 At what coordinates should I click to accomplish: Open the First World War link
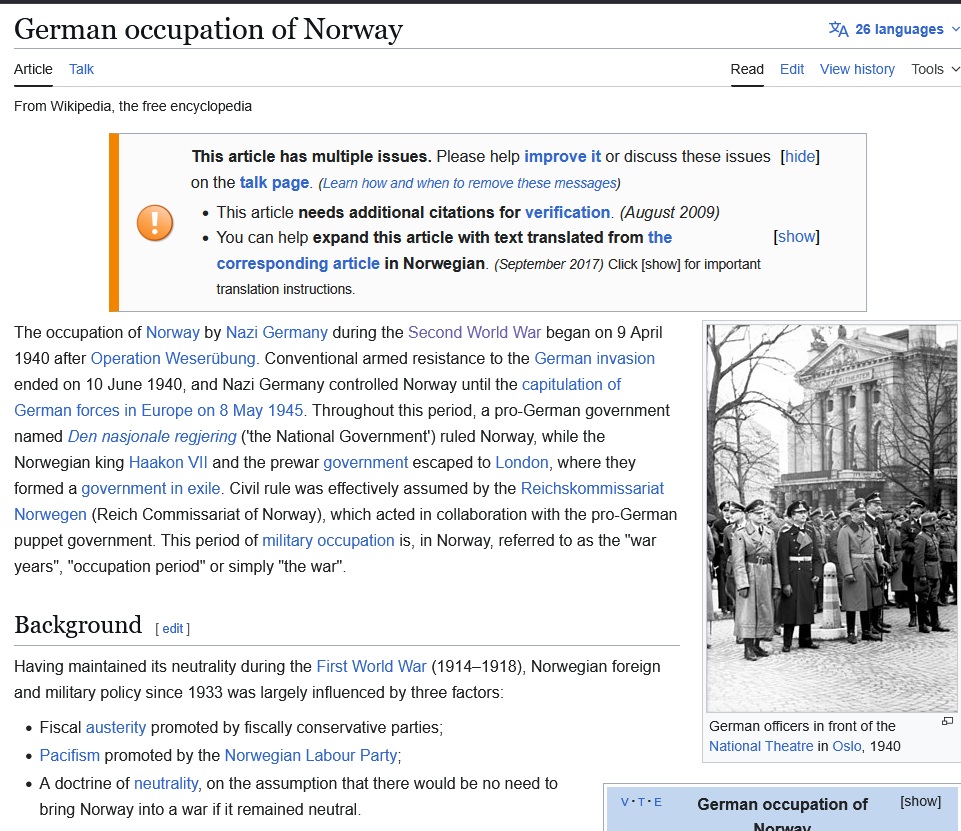coord(371,666)
